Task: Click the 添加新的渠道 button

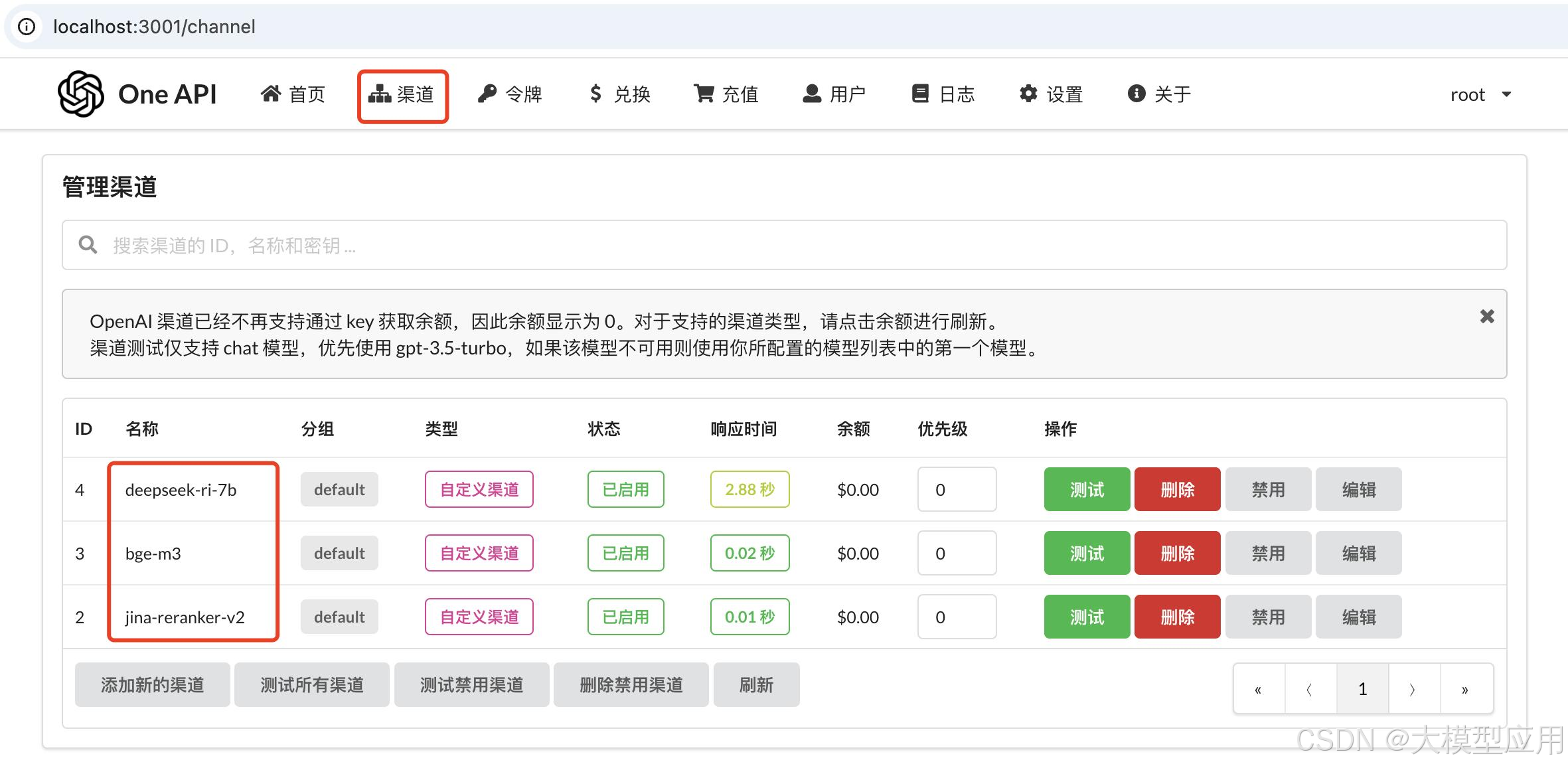Action: (x=151, y=684)
